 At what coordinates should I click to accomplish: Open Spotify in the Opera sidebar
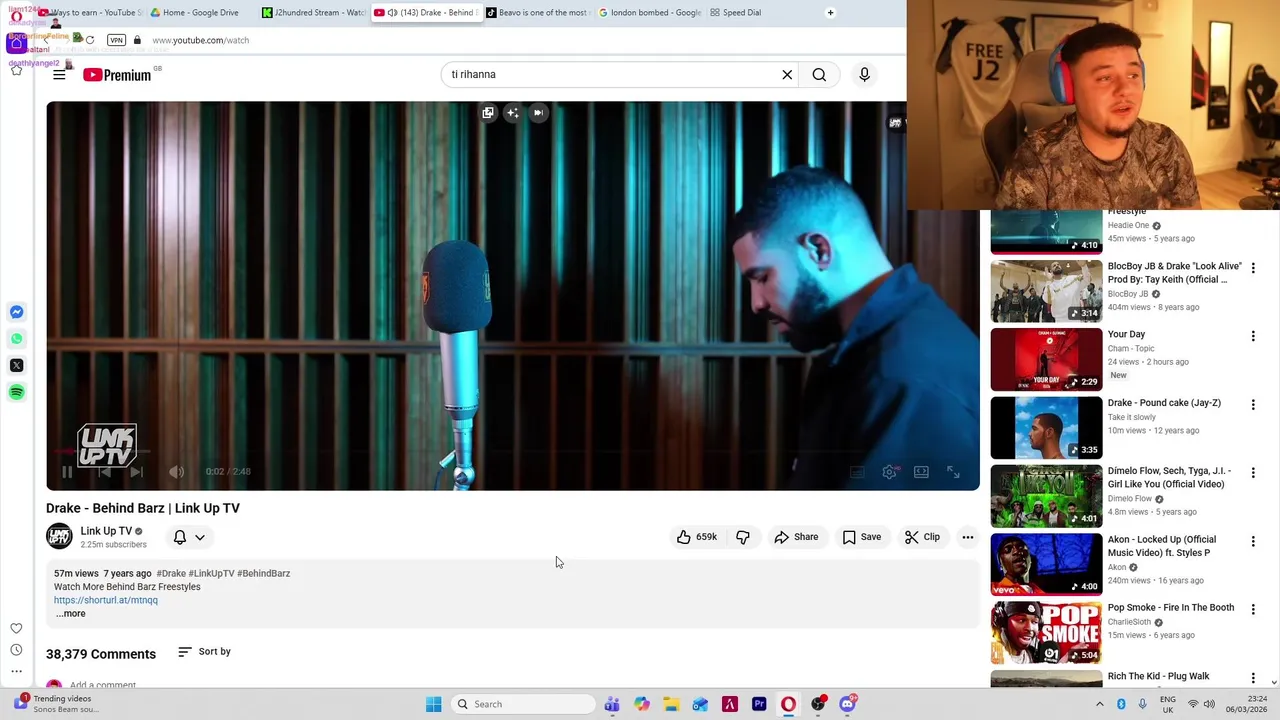click(16, 393)
